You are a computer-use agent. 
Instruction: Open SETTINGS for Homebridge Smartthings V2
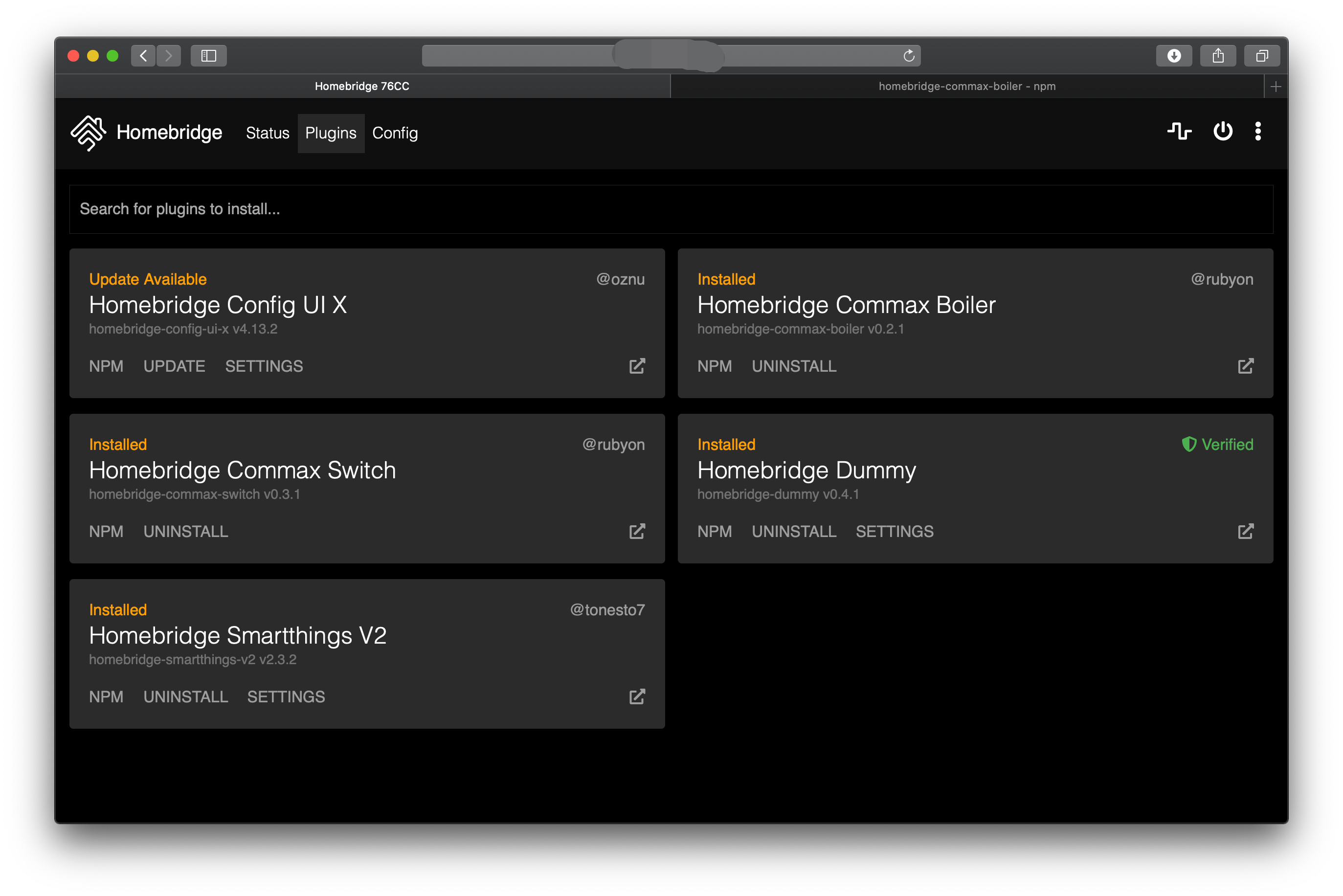point(286,696)
